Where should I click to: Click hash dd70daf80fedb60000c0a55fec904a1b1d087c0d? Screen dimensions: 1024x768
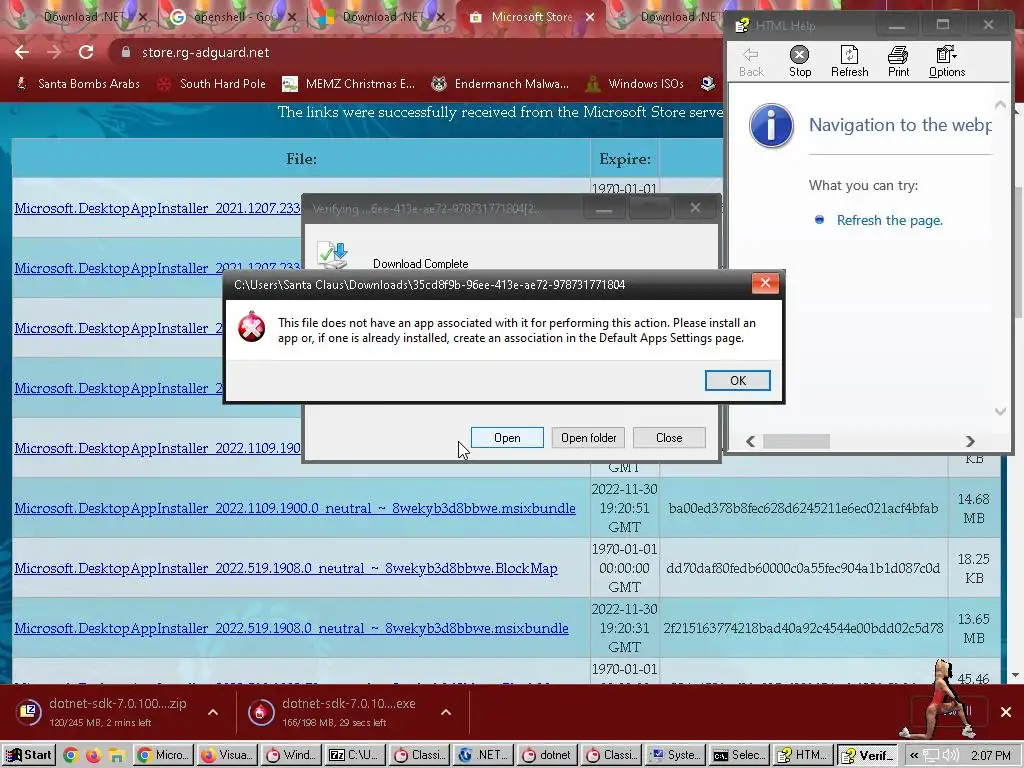pos(803,568)
